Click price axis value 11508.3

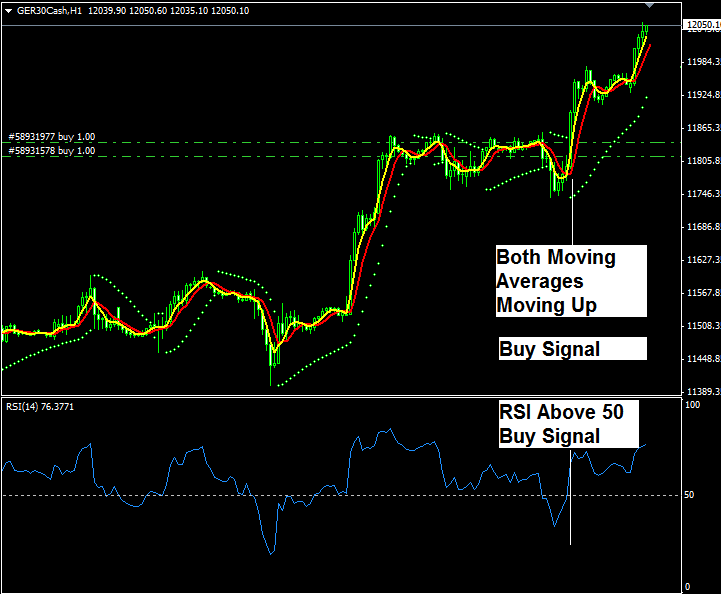704,326
